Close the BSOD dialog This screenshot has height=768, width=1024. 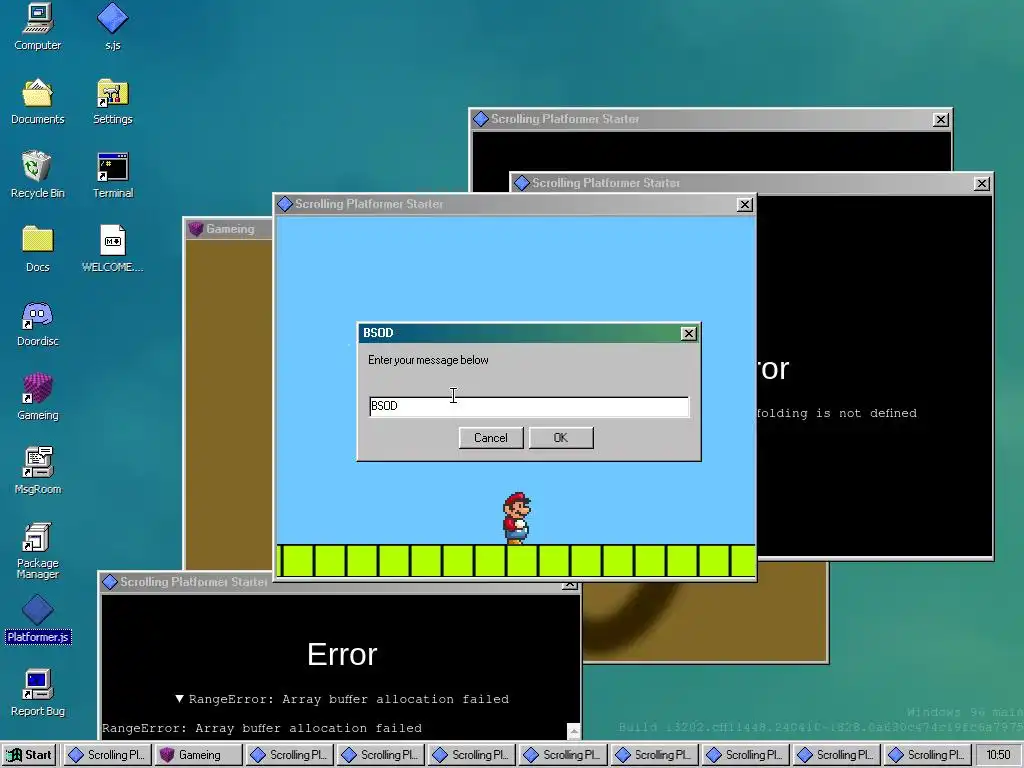688,333
